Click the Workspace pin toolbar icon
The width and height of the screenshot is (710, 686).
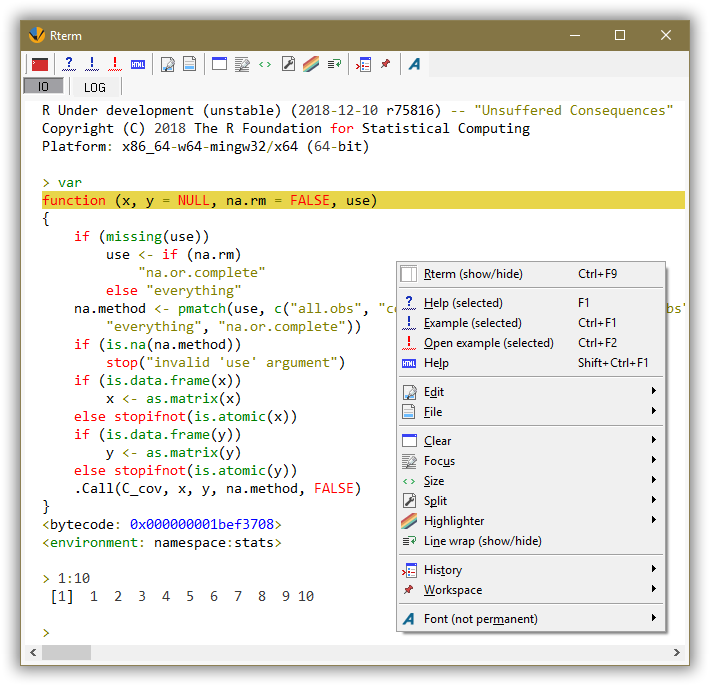[x=385, y=64]
